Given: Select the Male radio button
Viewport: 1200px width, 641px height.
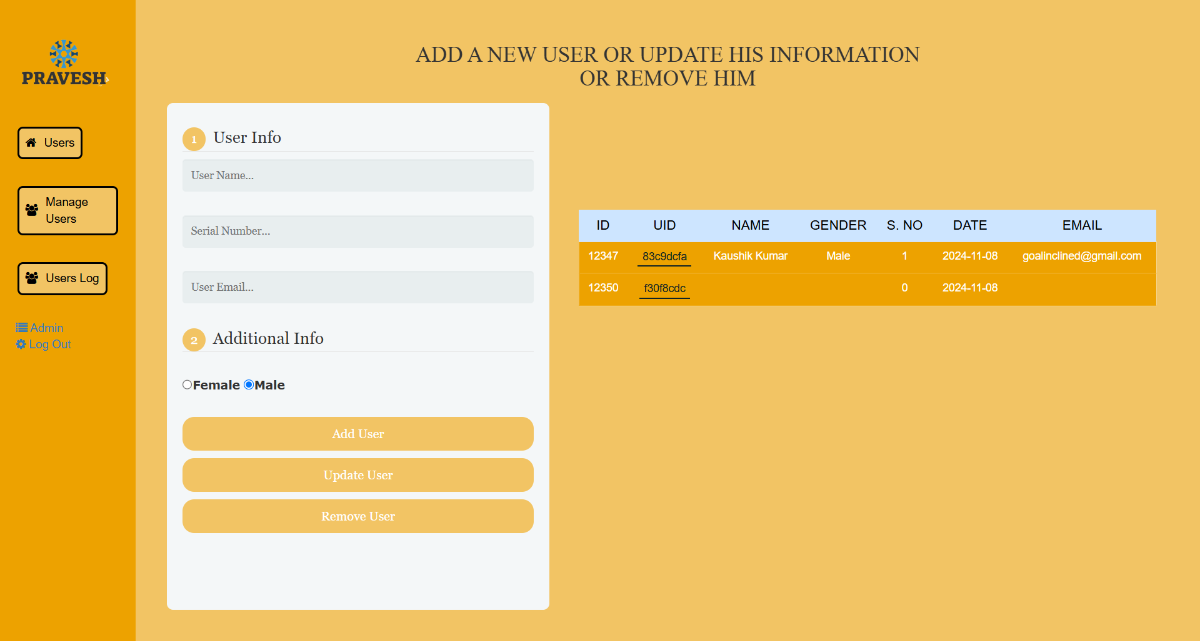Looking at the screenshot, I should [249, 385].
